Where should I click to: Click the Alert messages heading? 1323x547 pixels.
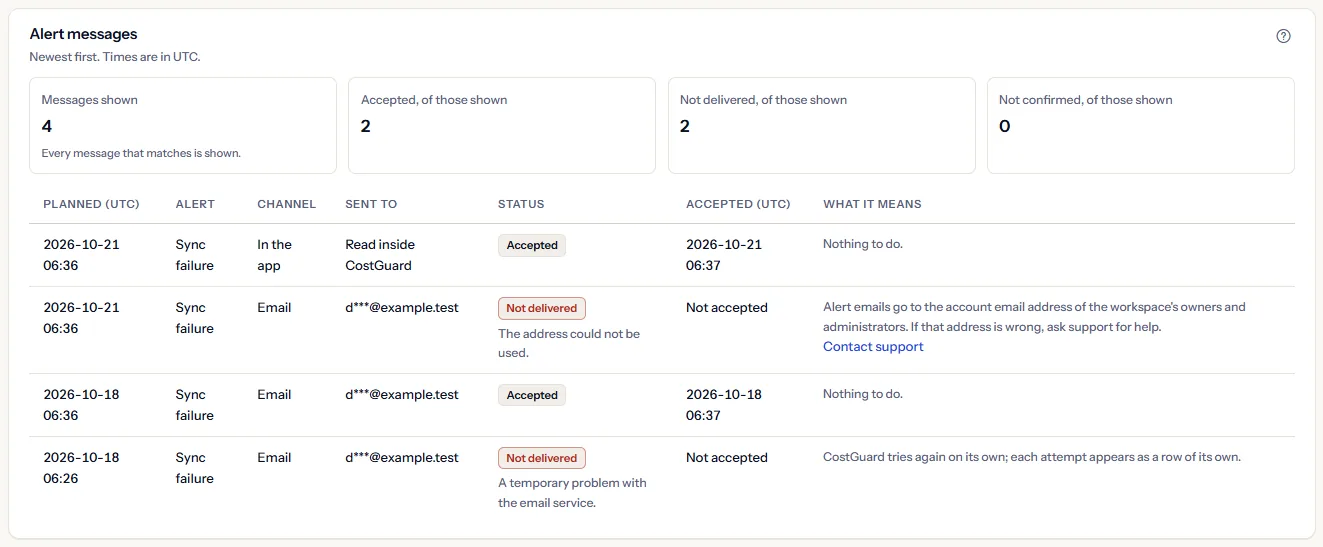click(83, 34)
